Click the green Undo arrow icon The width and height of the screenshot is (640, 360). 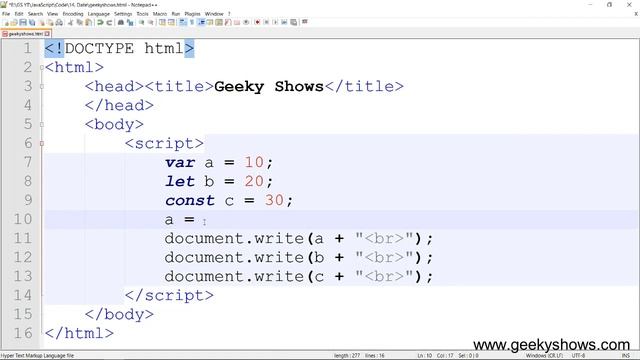(100, 22)
